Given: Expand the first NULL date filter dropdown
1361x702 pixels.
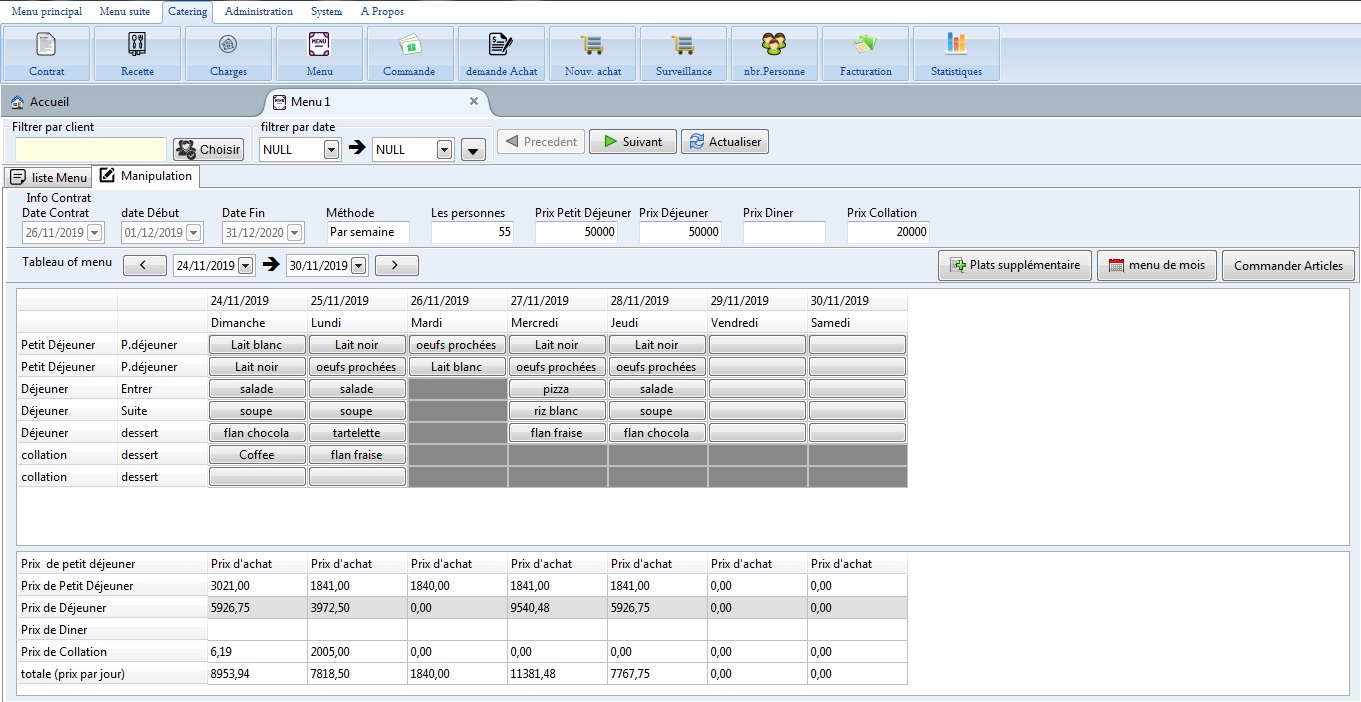Looking at the screenshot, I should pos(331,149).
